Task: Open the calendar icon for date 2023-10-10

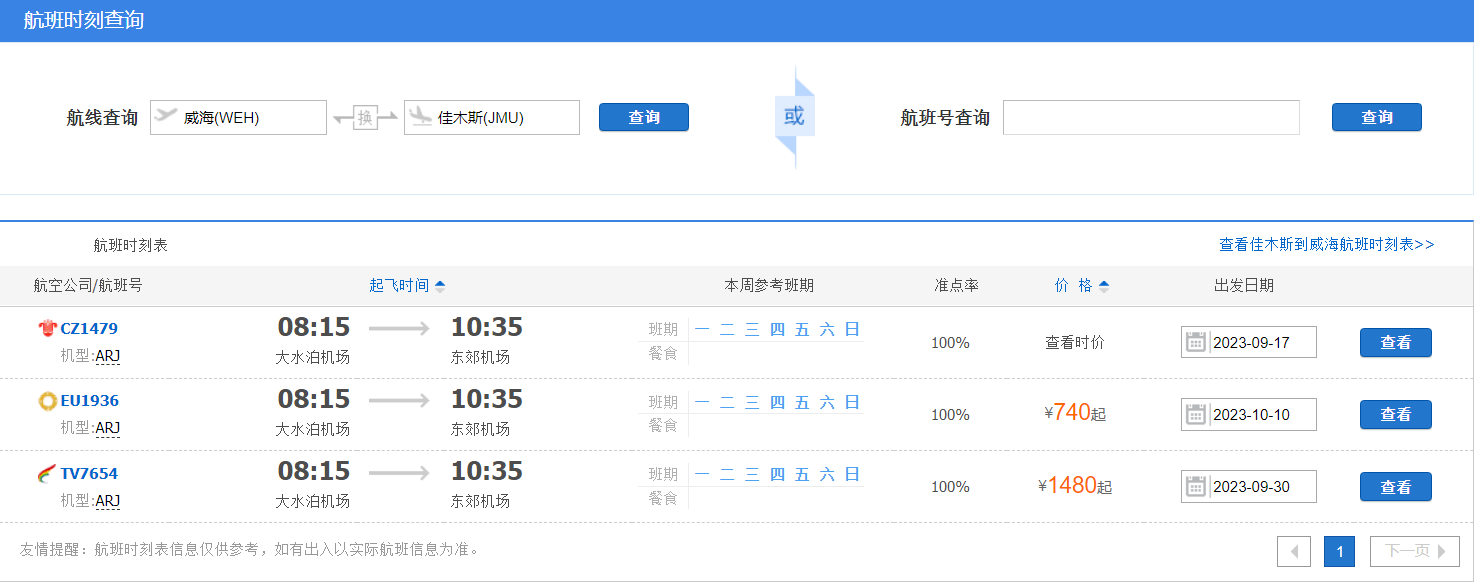Action: click(x=1195, y=414)
